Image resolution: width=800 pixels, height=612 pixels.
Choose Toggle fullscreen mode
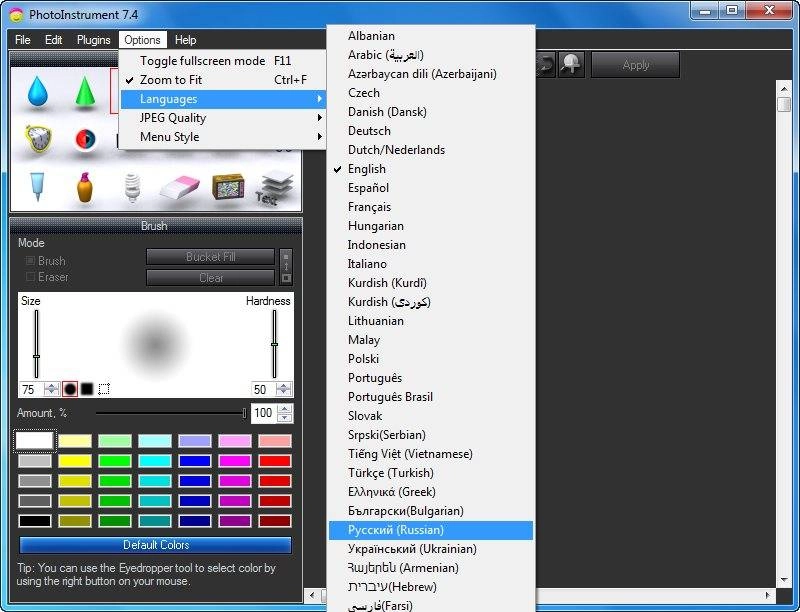click(223, 61)
